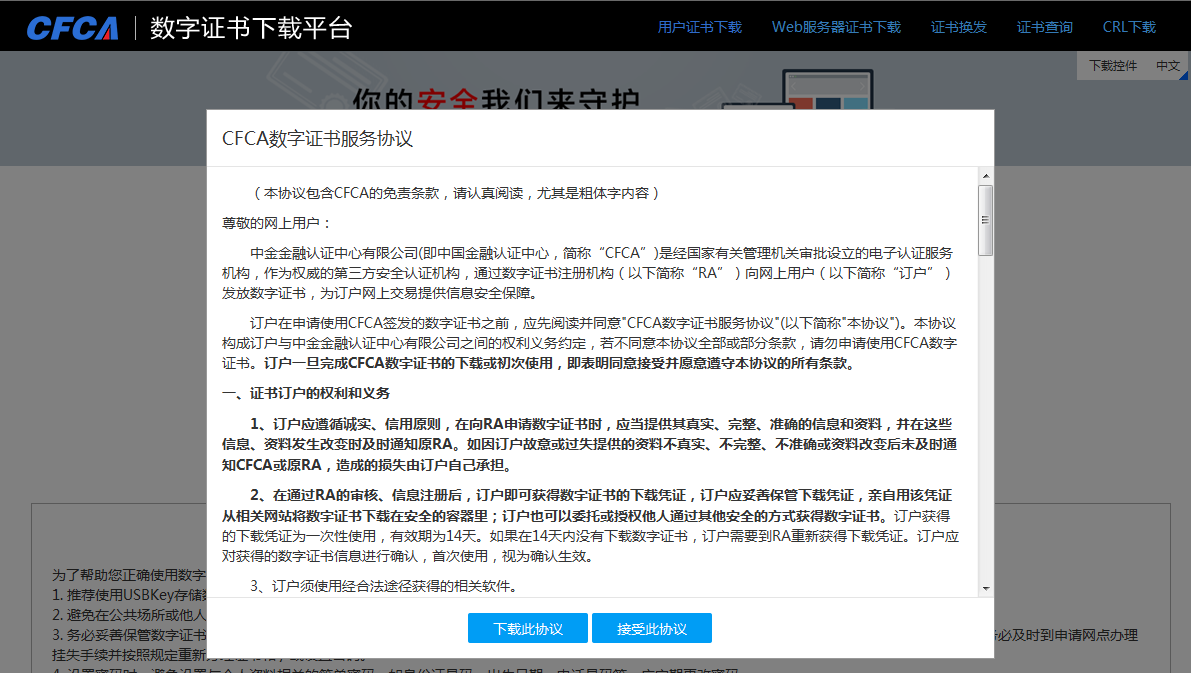Click the CFCA logo in the header
This screenshot has height=673, width=1191.
(73, 28)
